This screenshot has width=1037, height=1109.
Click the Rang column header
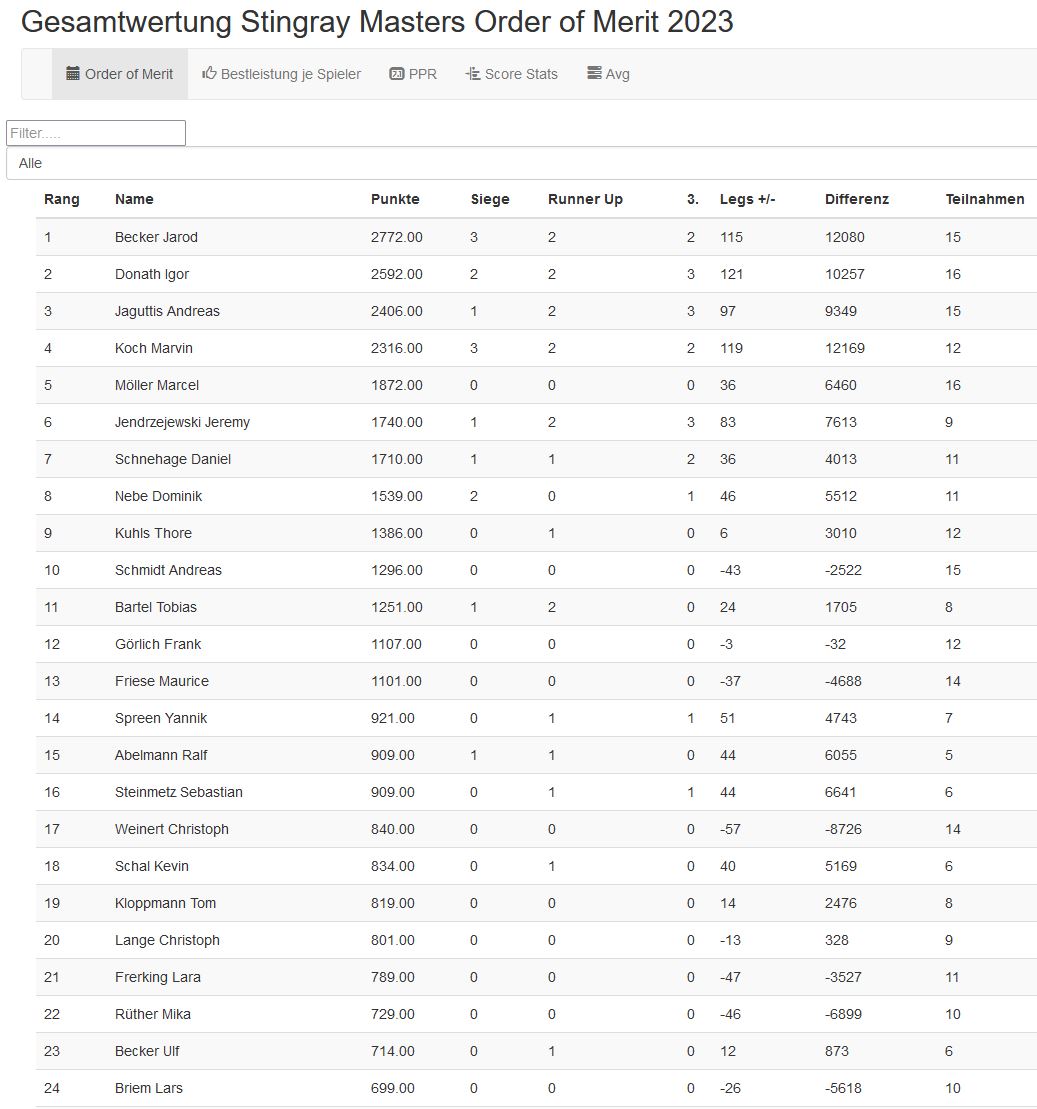(x=61, y=199)
